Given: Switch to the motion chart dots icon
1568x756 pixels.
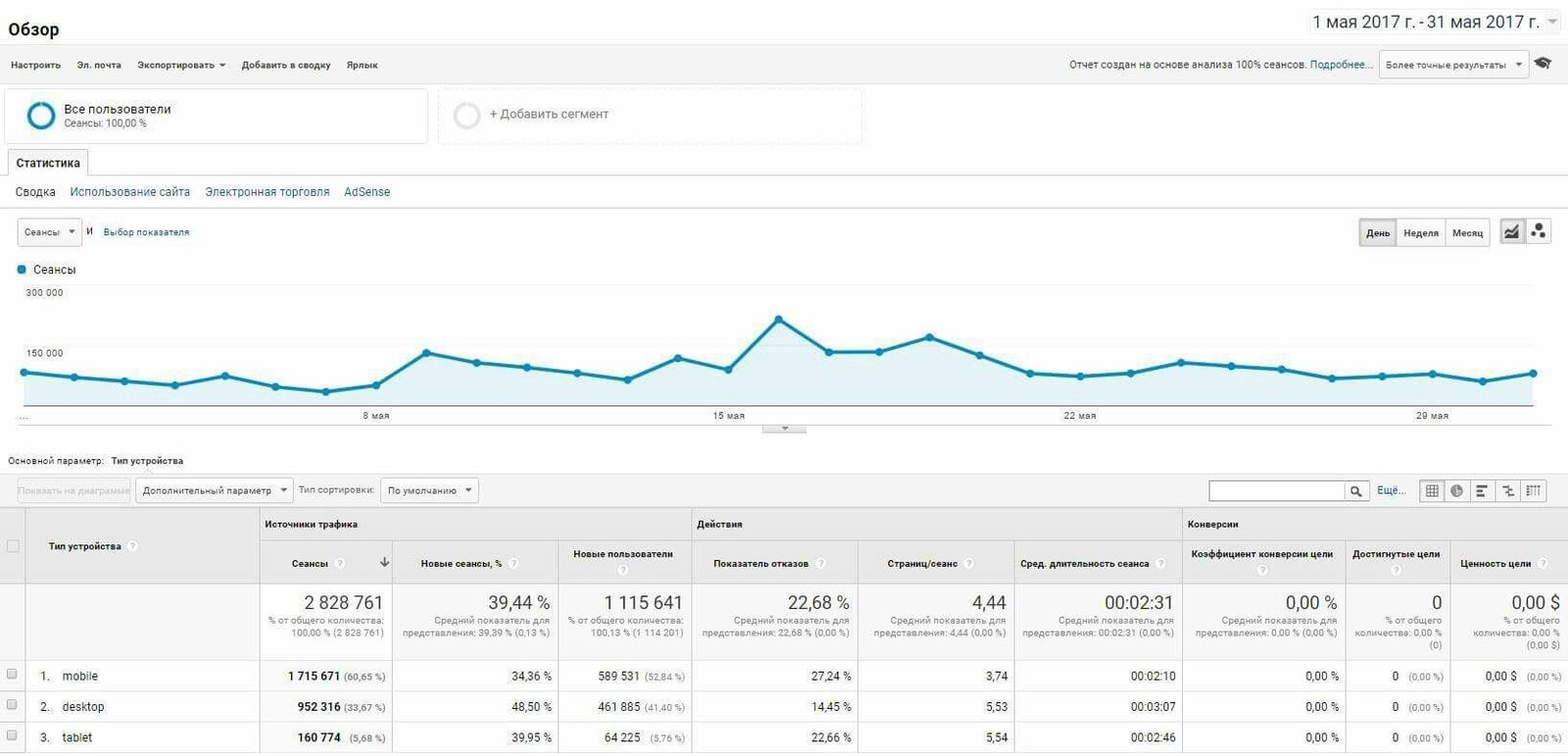Looking at the screenshot, I should (1539, 232).
